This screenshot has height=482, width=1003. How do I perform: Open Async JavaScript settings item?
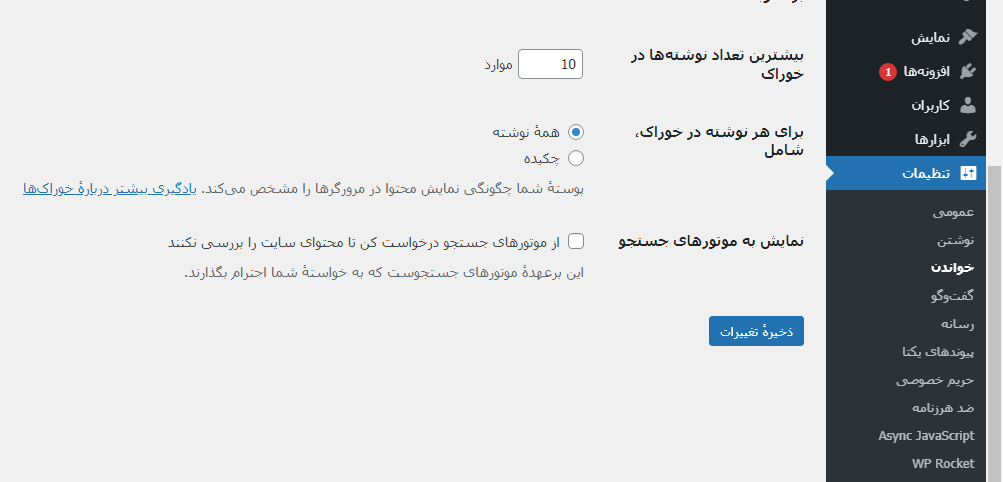[x=926, y=436]
